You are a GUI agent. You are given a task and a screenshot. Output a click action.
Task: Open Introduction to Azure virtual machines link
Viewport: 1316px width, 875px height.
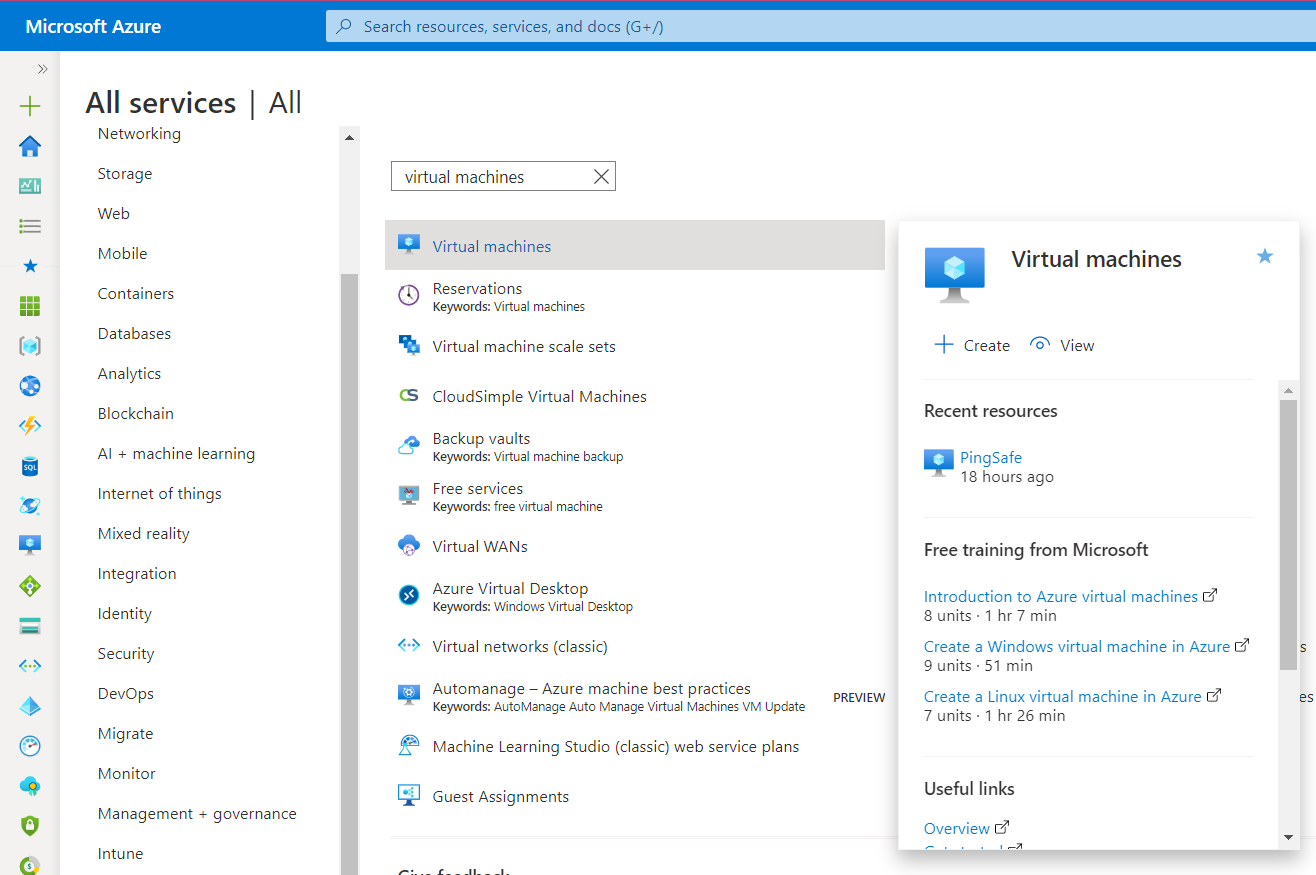tap(1060, 596)
